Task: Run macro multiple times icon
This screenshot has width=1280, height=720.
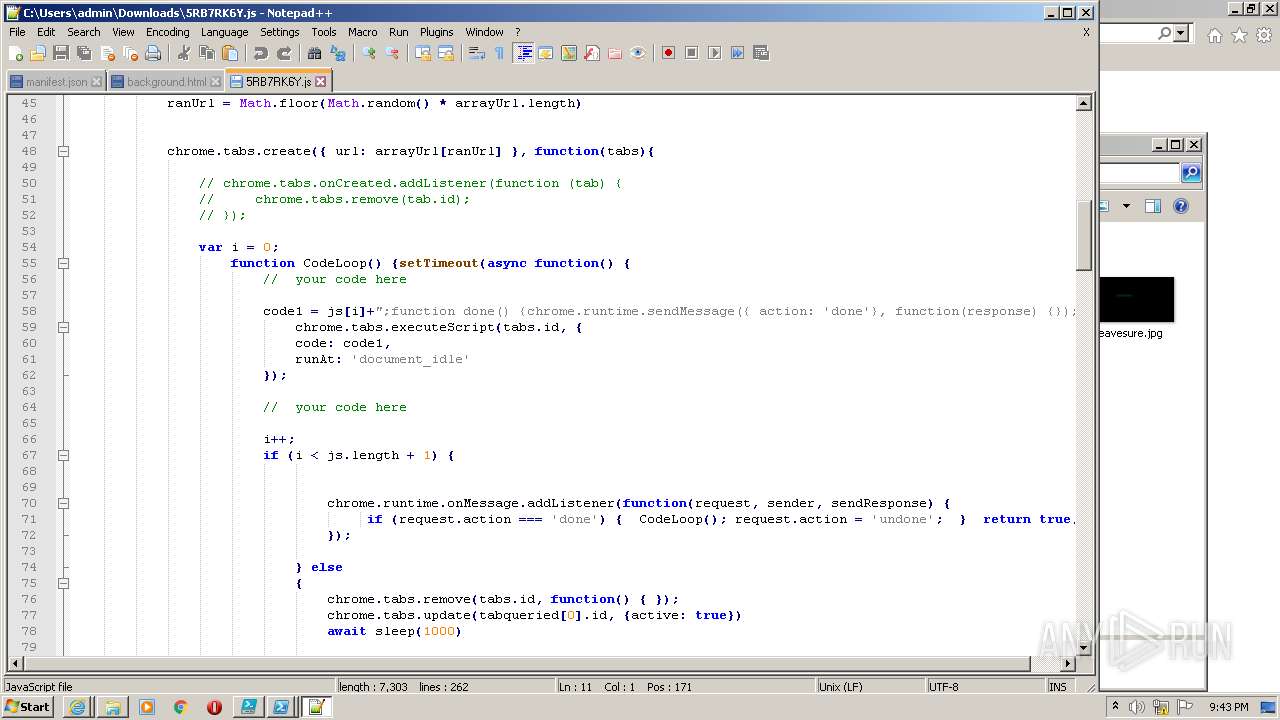Action: pos(738,53)
